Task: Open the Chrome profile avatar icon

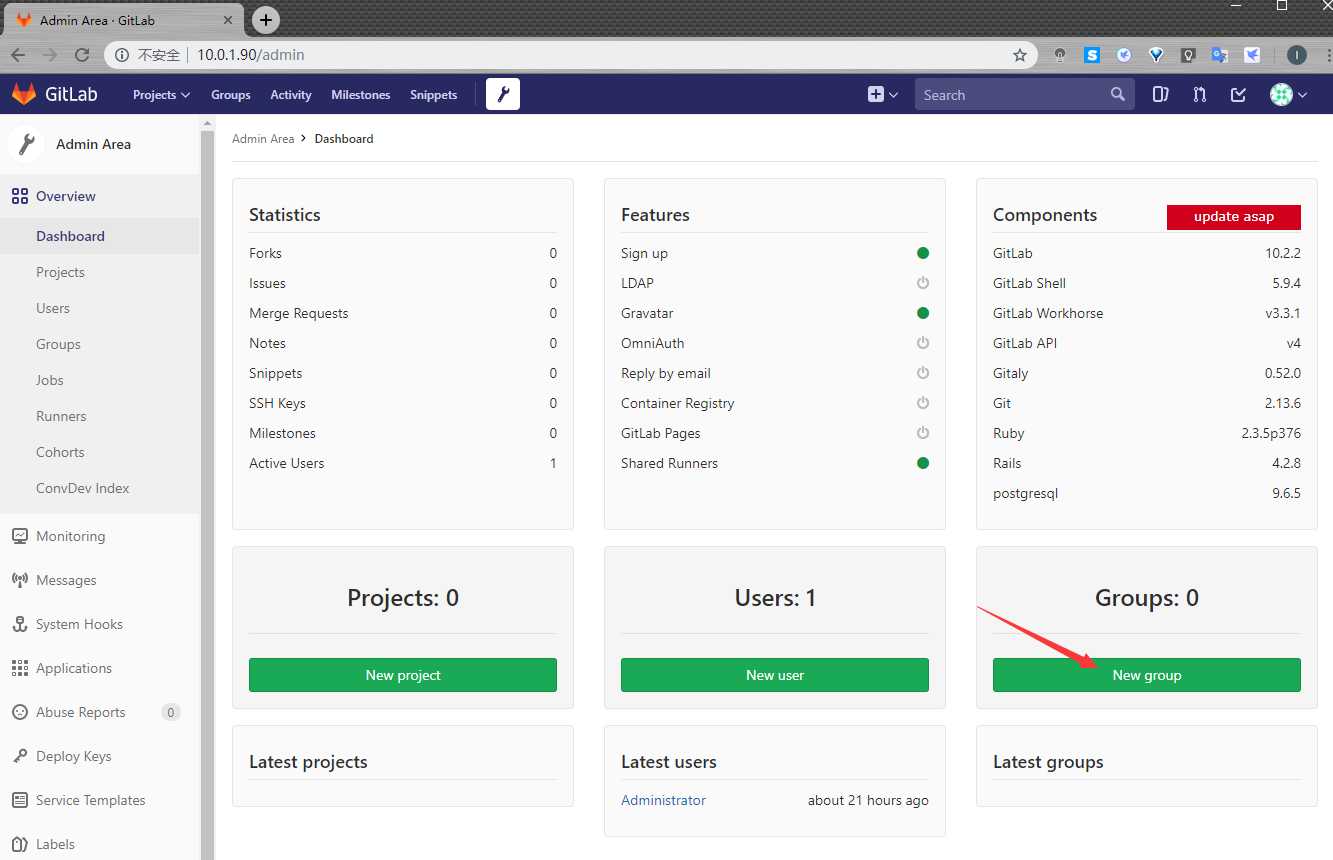Action: click(x=1297, y=55)
